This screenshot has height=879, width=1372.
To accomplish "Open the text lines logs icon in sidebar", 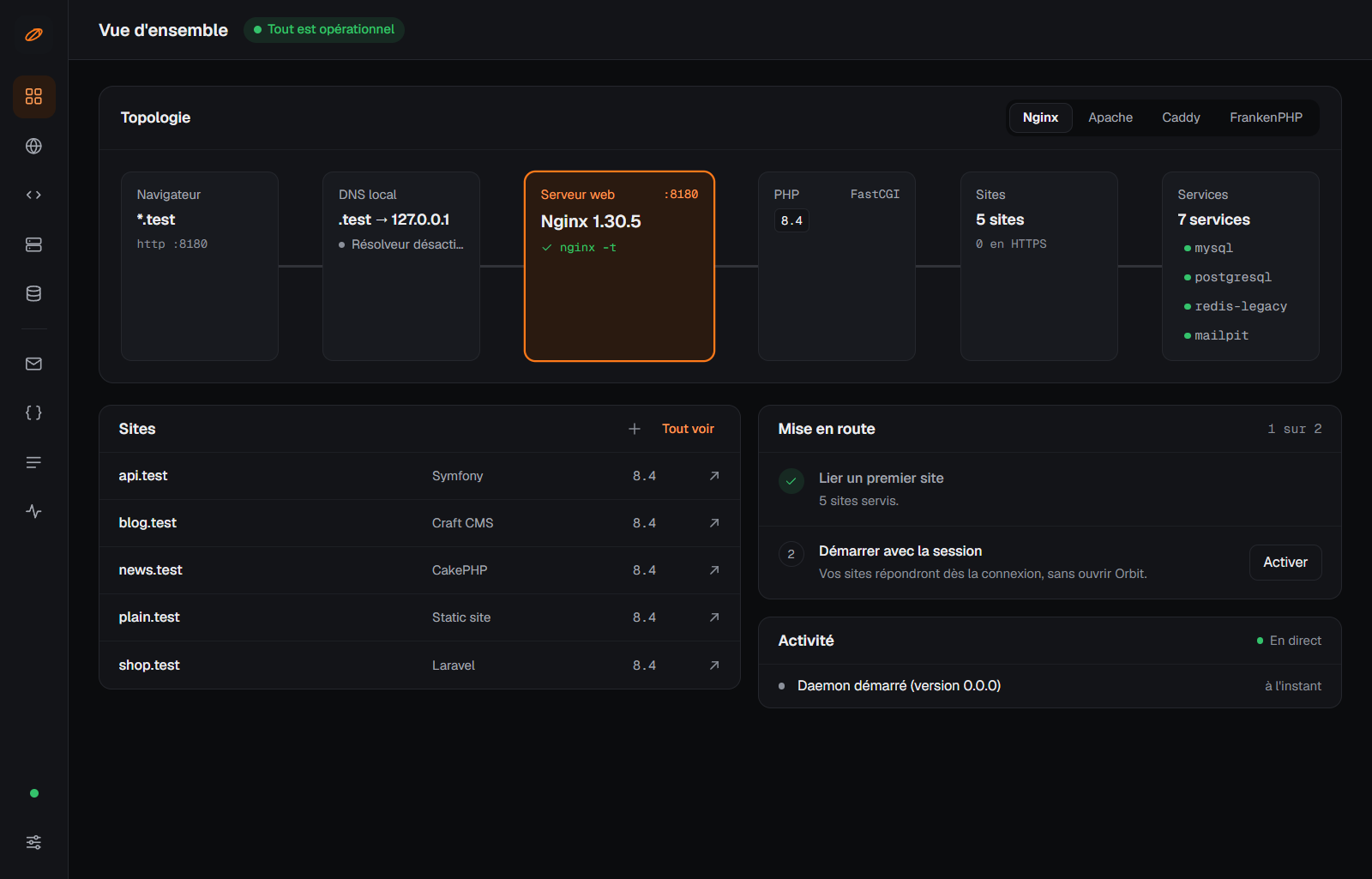I will (33, 462).
